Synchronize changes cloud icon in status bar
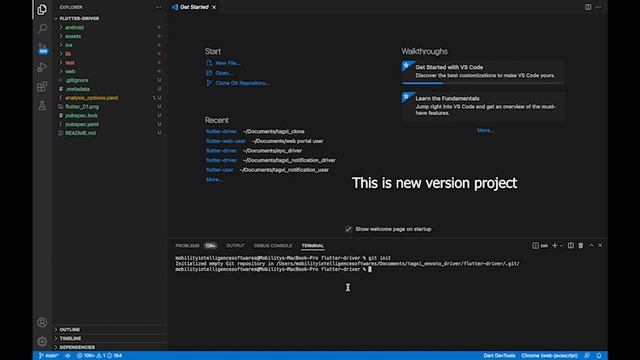The height and width of the screenshot is (360, 640). click(68, 356)
